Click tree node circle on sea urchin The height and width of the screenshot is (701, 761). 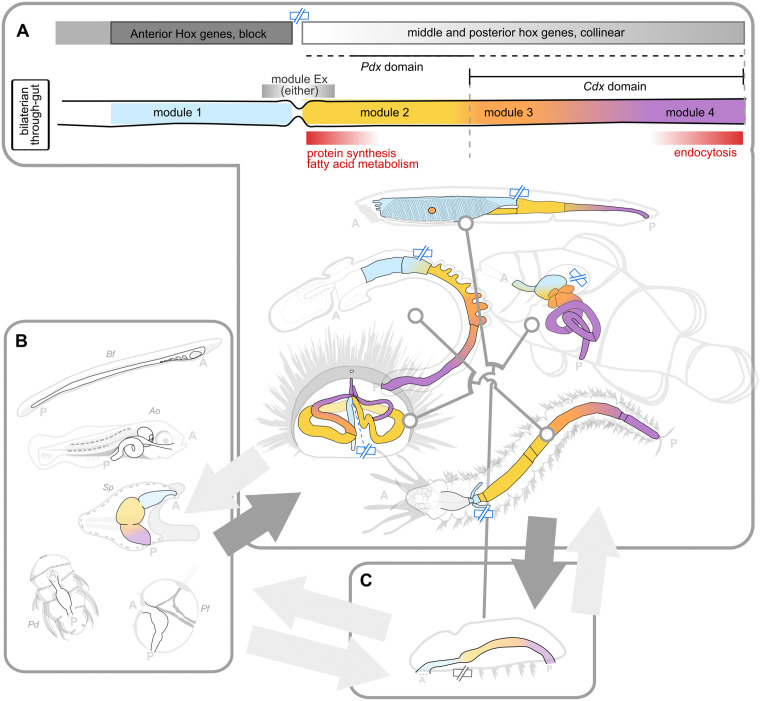410,421
